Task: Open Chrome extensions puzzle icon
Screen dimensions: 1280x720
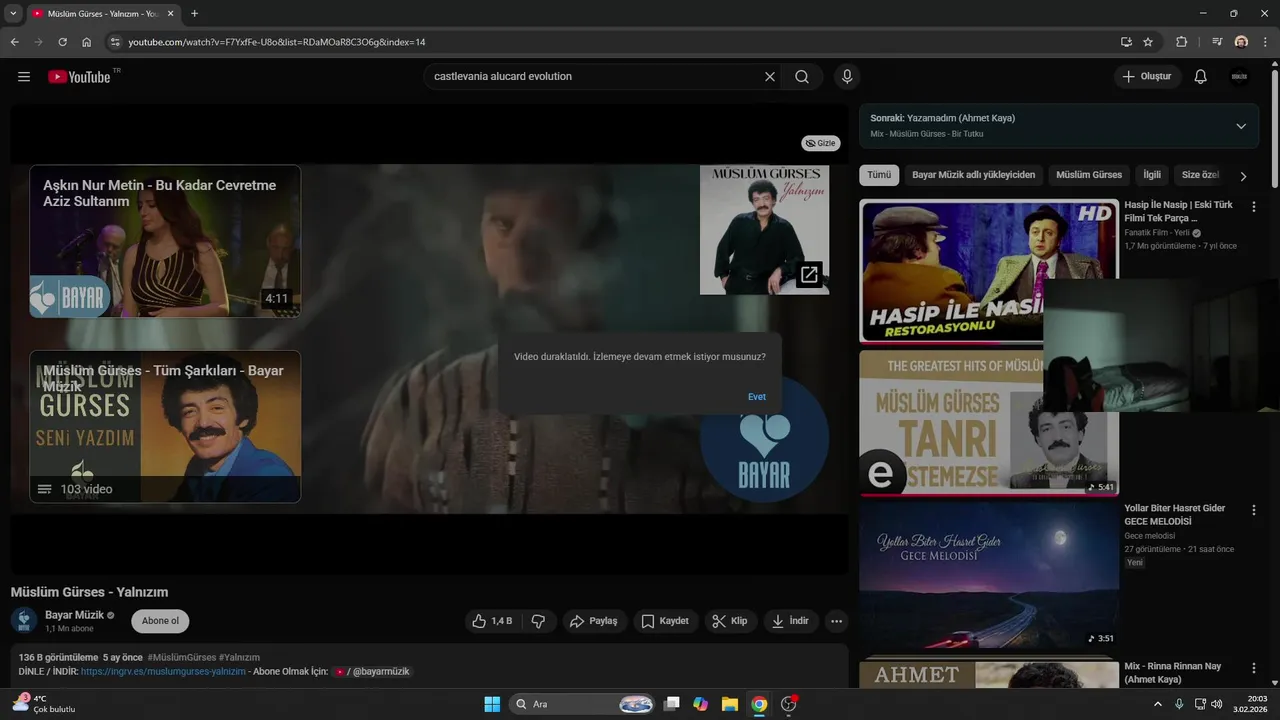Action: click(x=1181, y=42)
